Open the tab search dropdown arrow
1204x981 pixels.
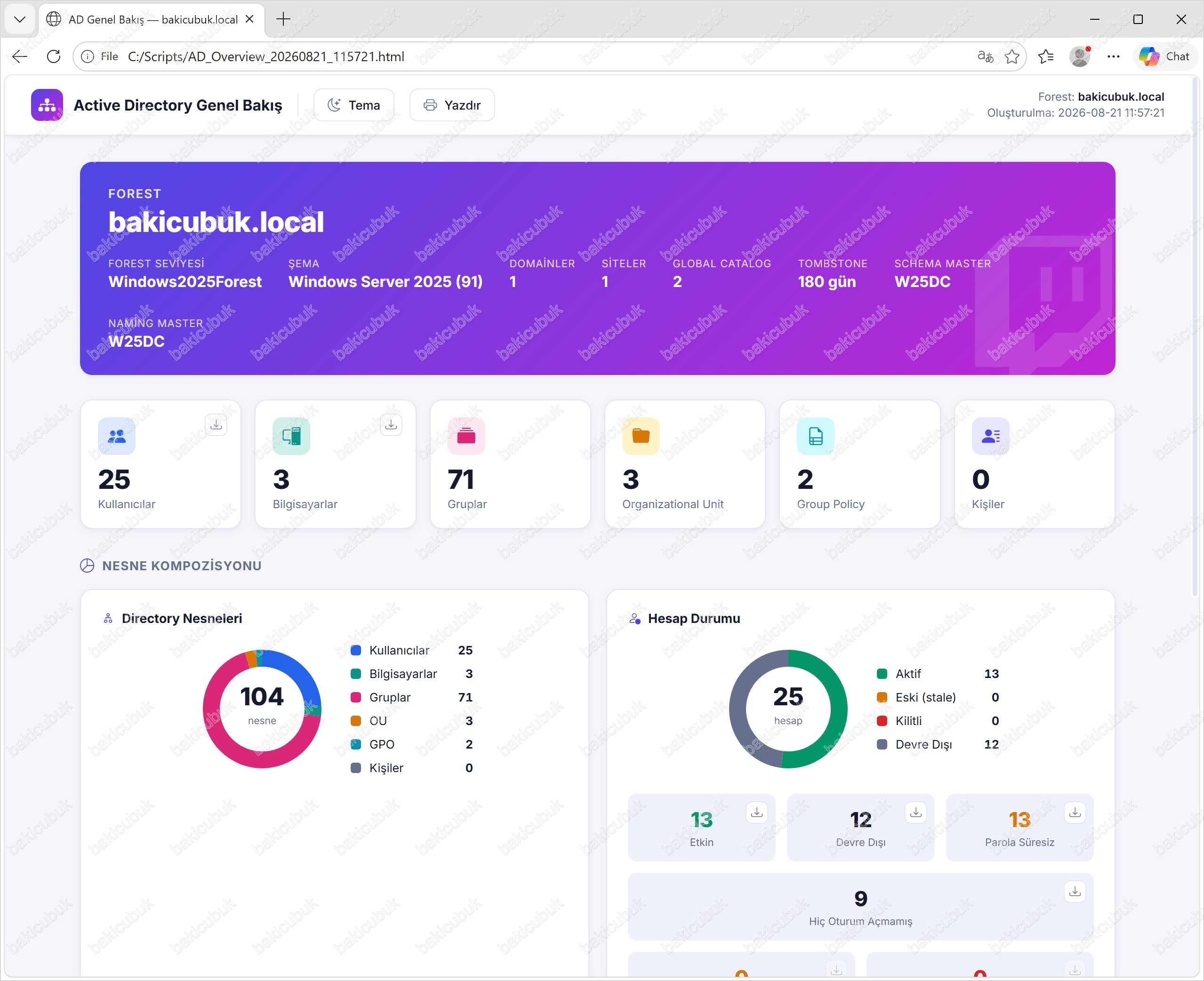coord(20,20)
